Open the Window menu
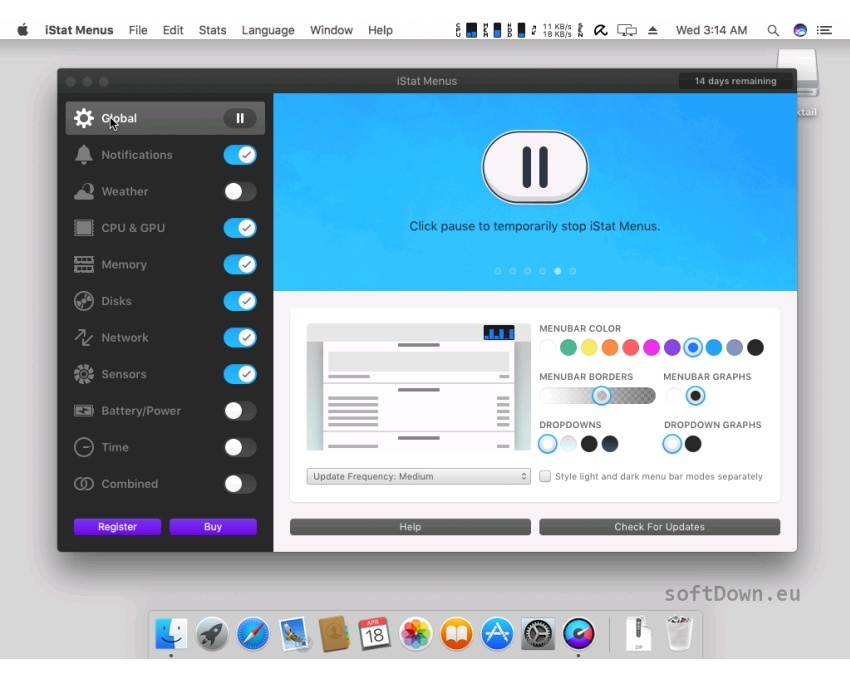850x680 pixels. pos(331,30)
